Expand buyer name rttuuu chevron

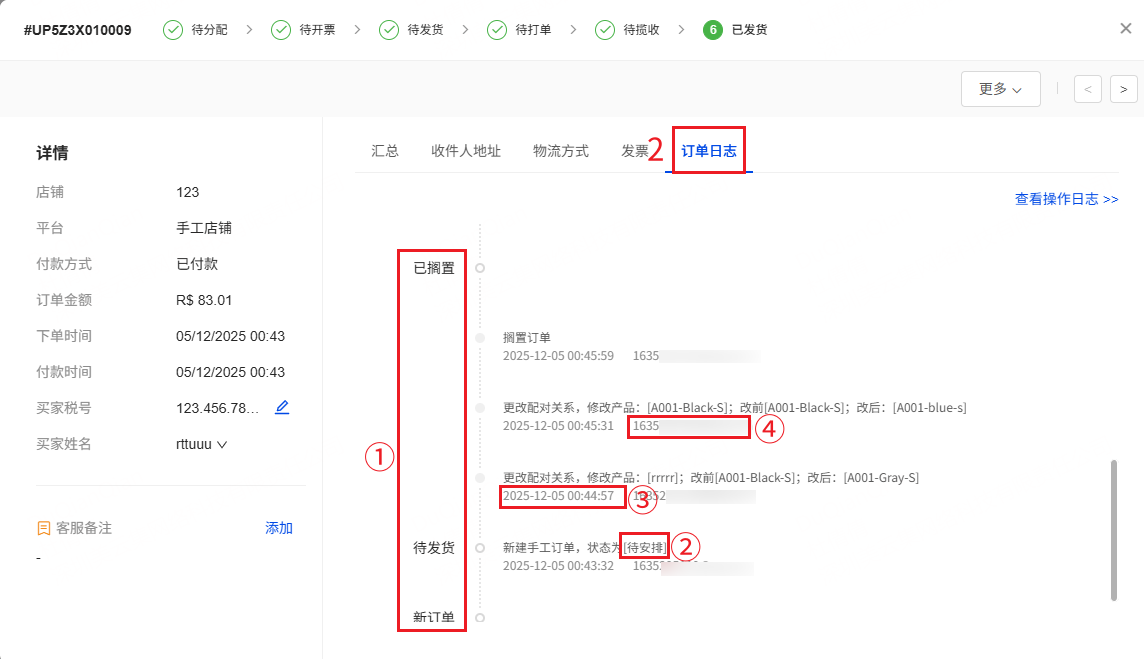click(222, 444)
